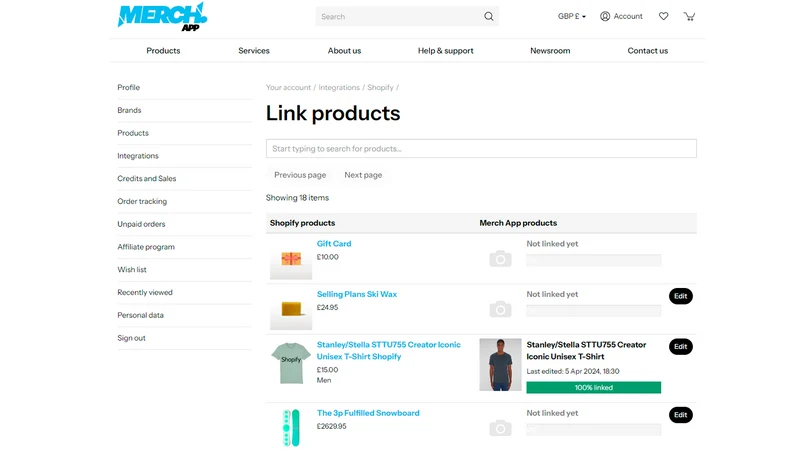
Task: Click the Last edited: 5 Apr 2024 text
Action: 573,371
